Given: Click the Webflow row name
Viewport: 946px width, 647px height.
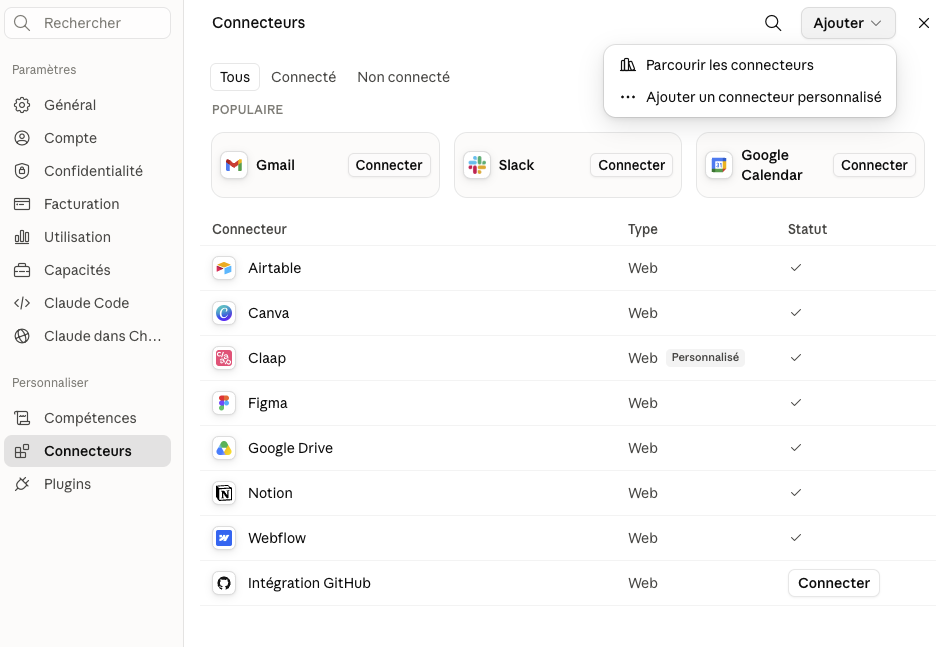Looking at the screenshot, I should [x=277, y=538].
